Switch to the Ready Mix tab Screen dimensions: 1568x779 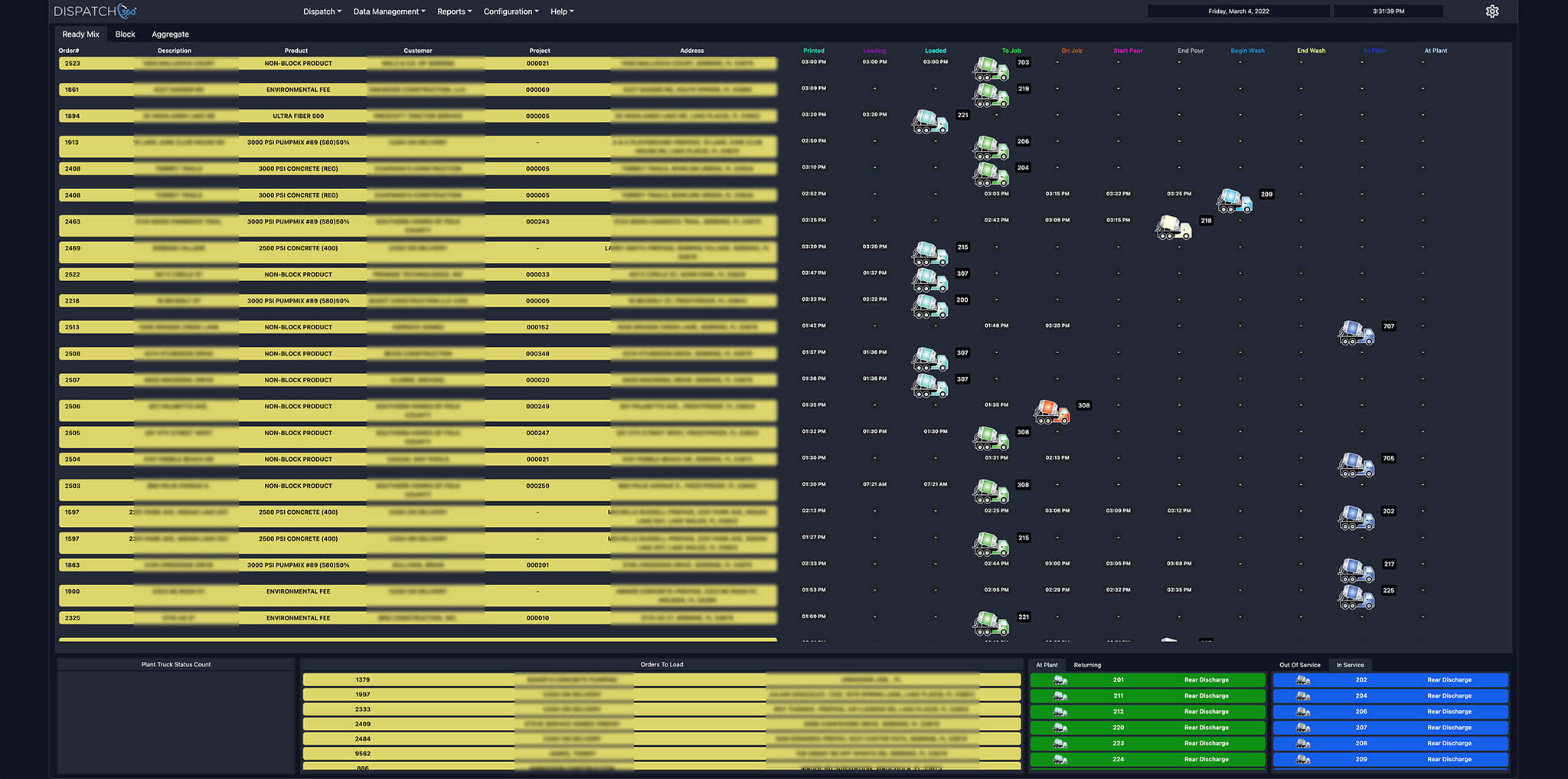pos(80,34)
